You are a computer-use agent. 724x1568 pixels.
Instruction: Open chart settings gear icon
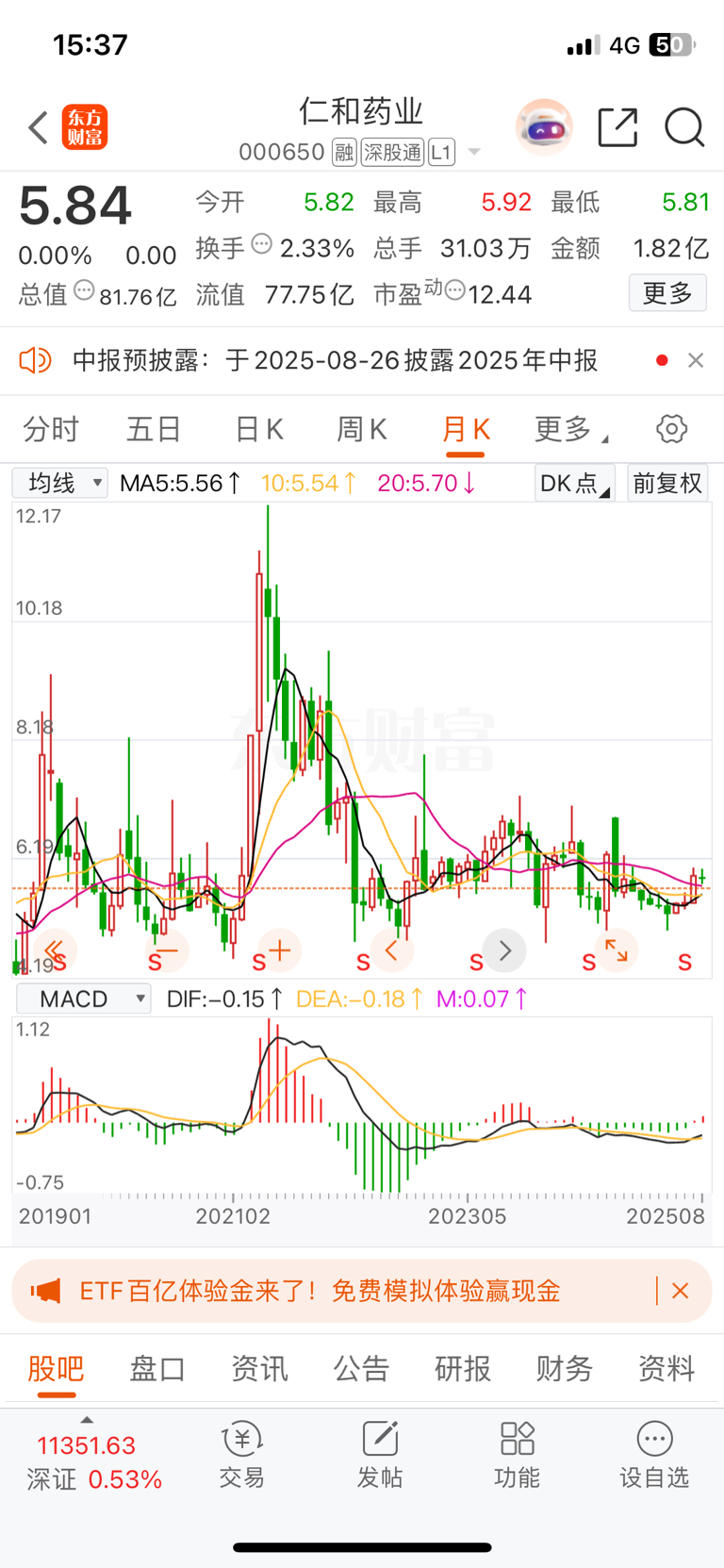point(671,429)
